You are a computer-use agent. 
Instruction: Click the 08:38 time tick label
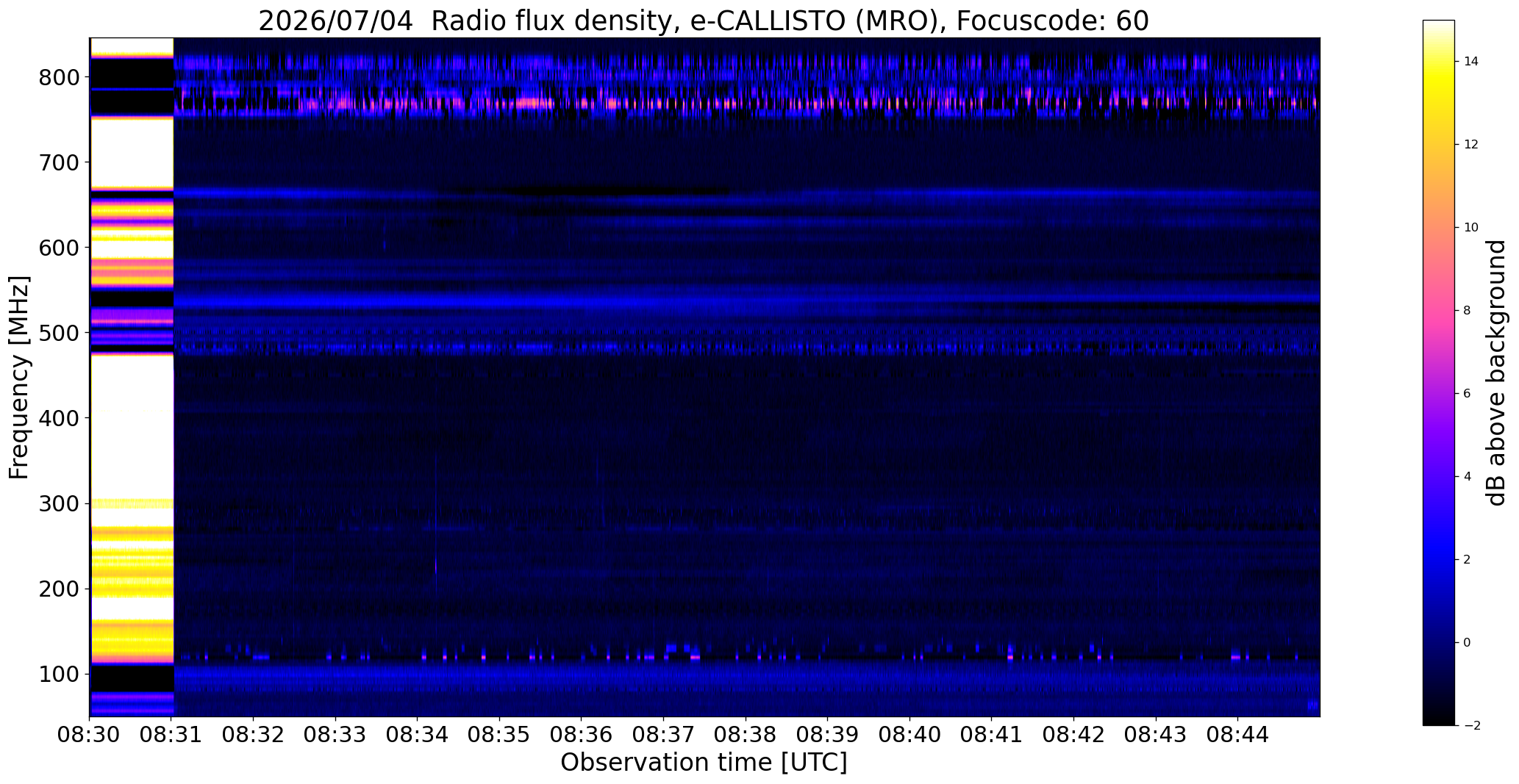click(746, 734)
